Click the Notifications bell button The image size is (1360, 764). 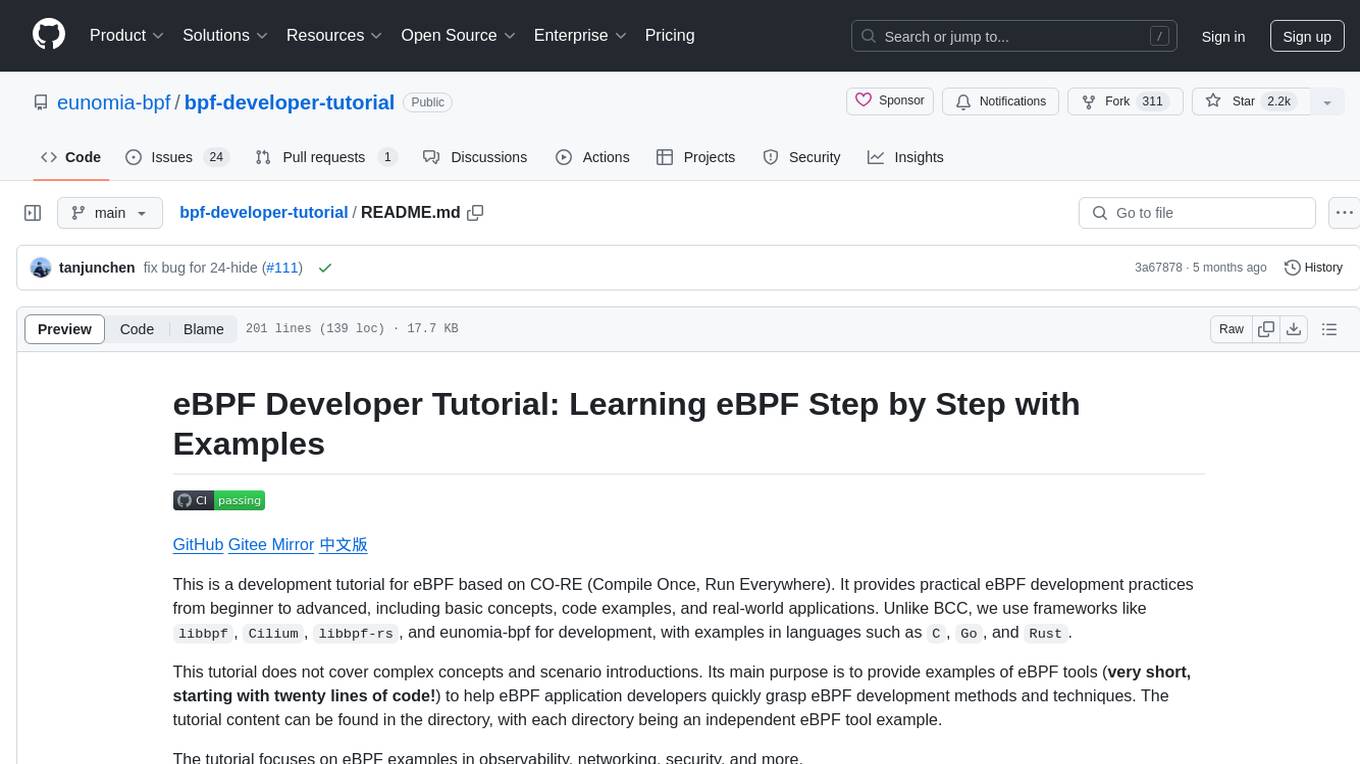[1001, 101]
